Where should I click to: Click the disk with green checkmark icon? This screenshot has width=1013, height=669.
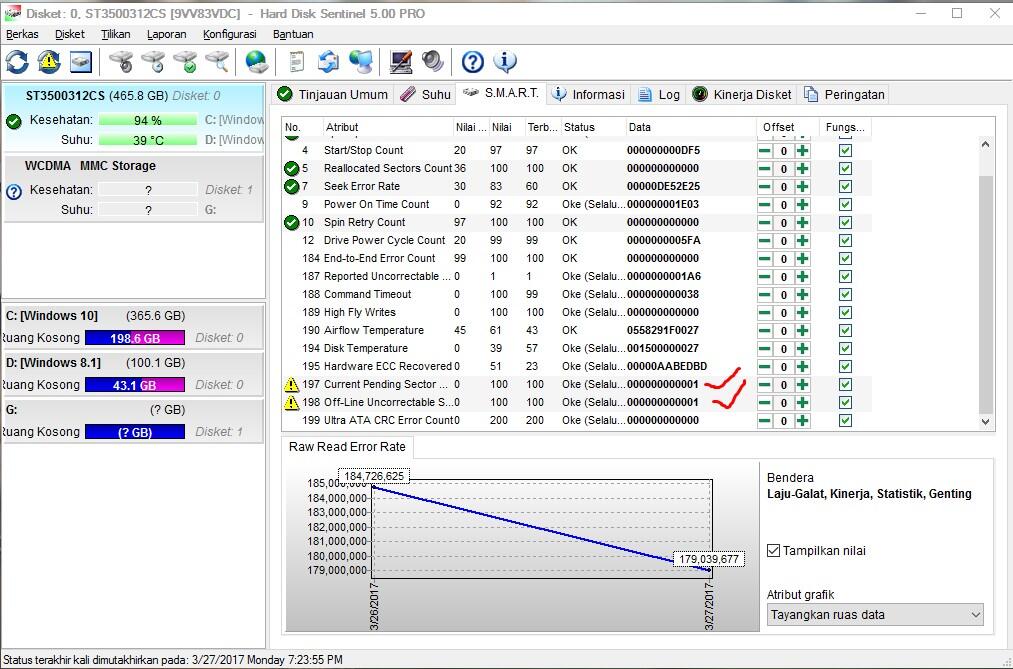tap(185, 62)
